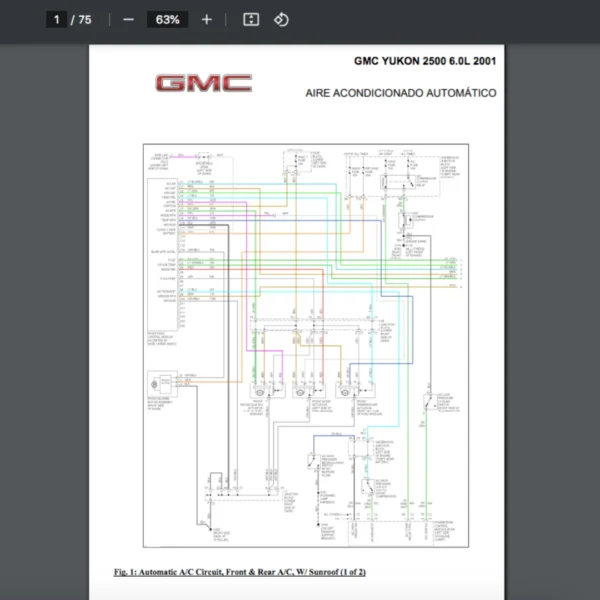Click the Fig. 1 Automatic A/C Circuit caption
The height and width of the screenshot is (600, 600).
[240, 572]
